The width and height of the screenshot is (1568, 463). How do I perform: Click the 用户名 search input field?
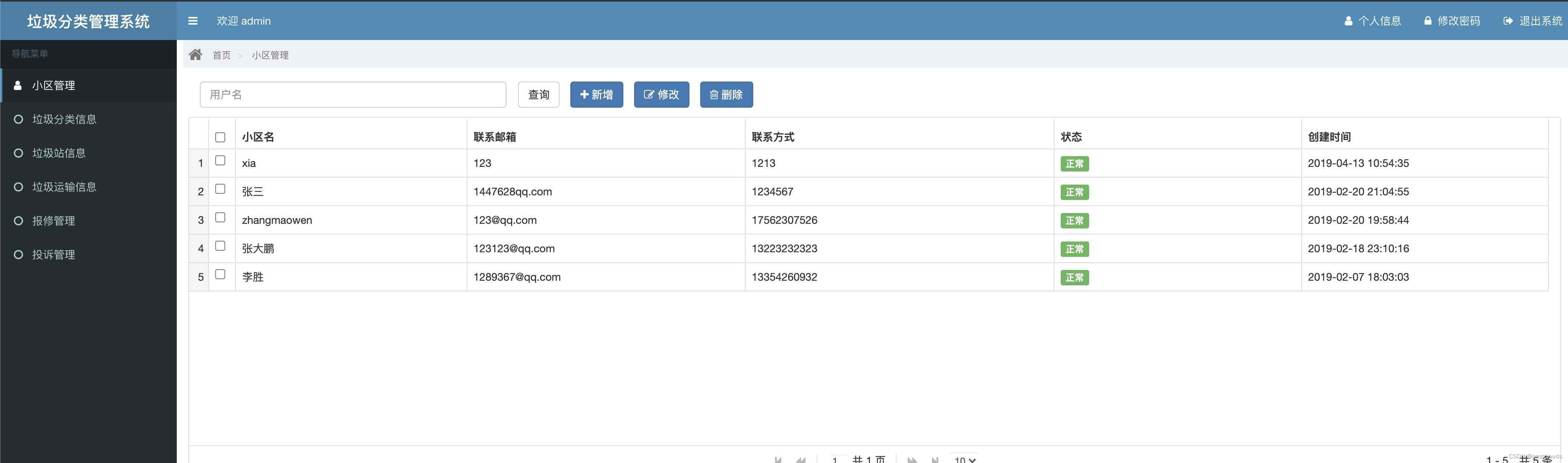click(352, 95)
